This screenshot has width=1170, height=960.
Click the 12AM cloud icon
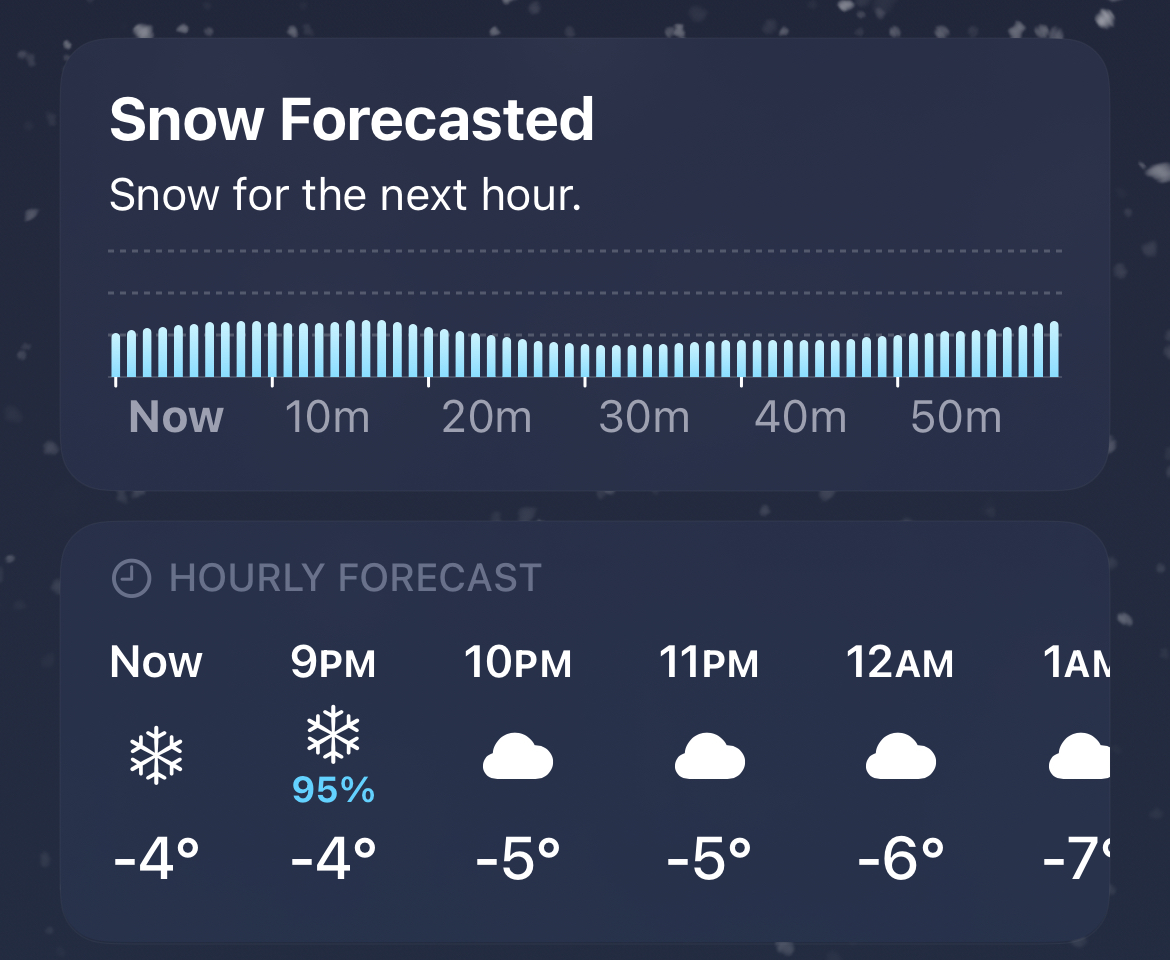click(x=900, y=760)
